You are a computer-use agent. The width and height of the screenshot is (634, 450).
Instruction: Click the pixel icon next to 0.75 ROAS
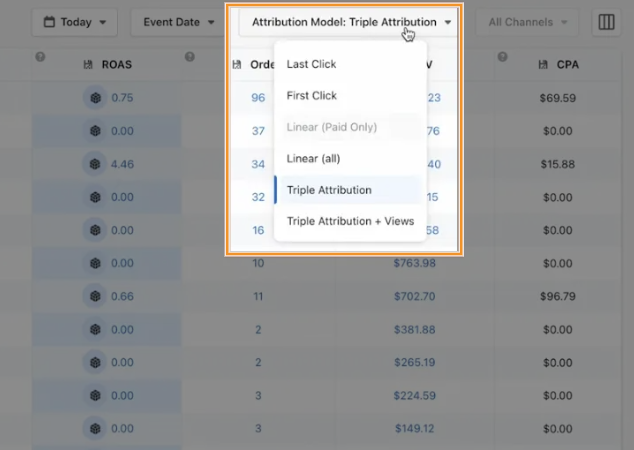click(x=95, y=98)
